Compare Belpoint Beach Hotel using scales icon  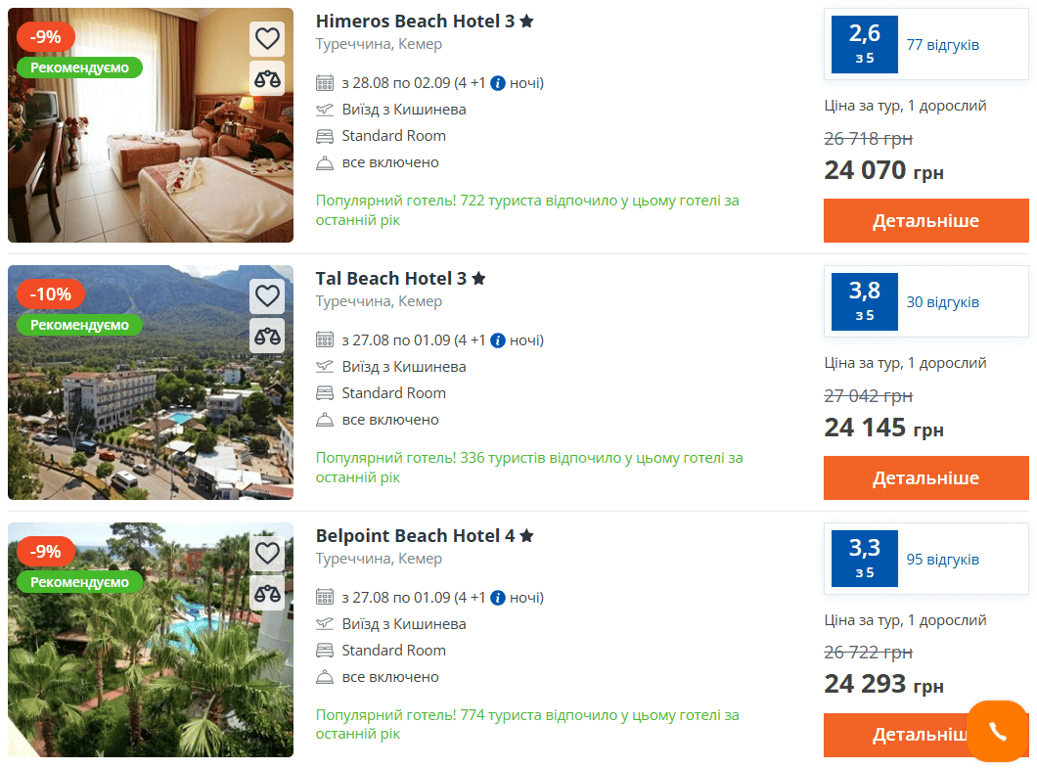point(267,593)
